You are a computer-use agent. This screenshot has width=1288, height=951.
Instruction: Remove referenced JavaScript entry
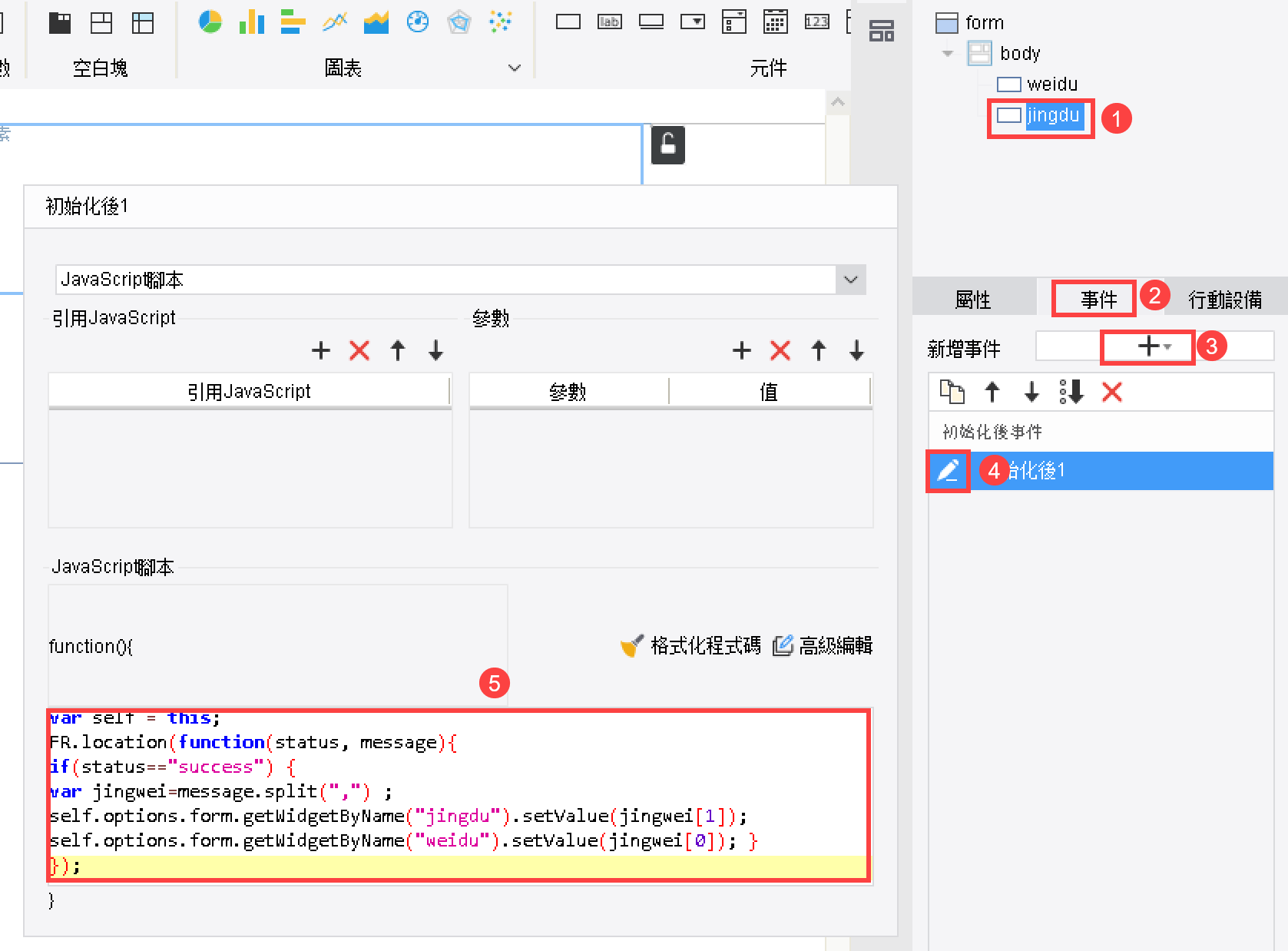click(x=359, y=350)
